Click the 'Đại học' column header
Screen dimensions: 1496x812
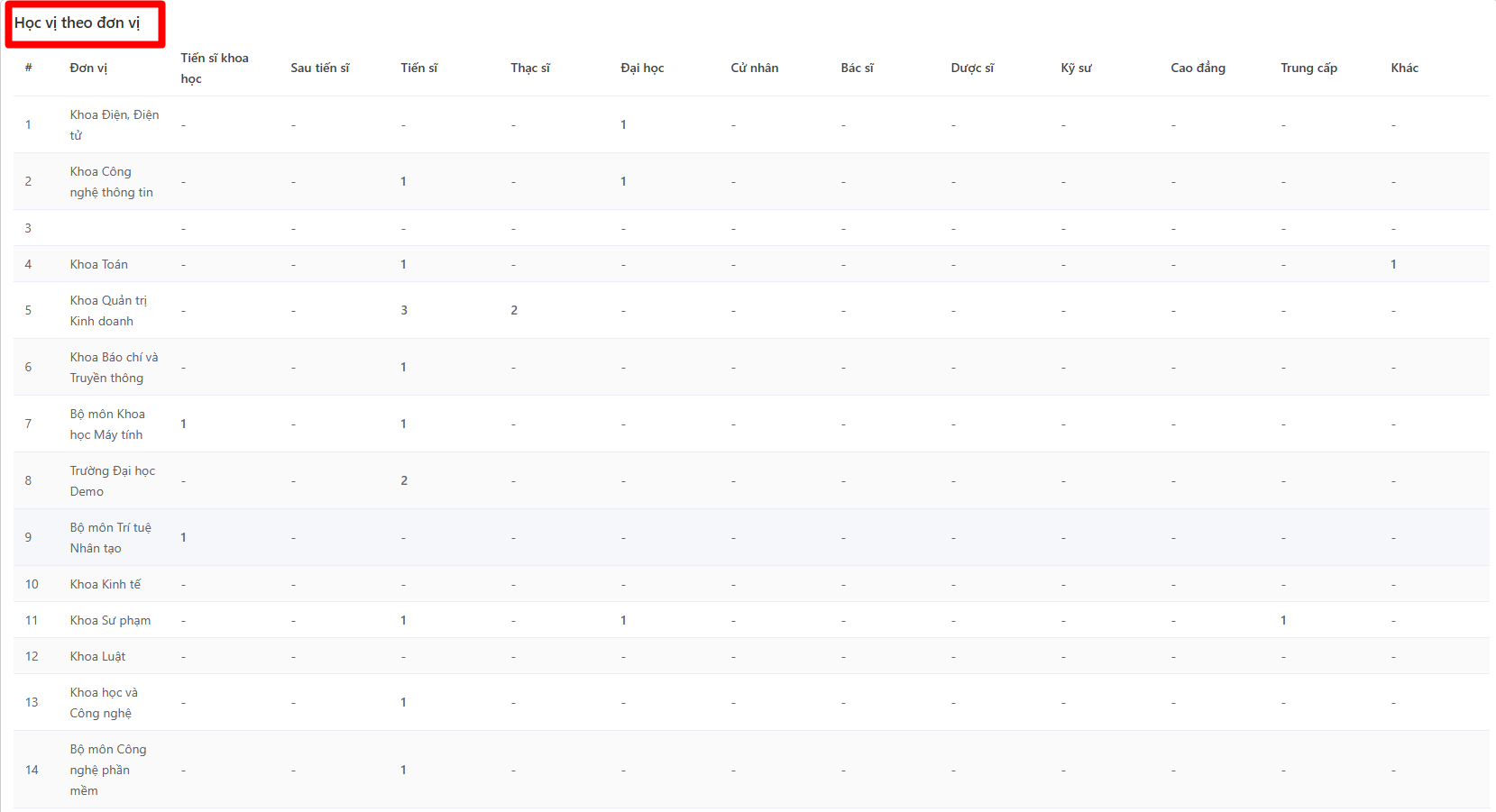(x=642, y=68)
